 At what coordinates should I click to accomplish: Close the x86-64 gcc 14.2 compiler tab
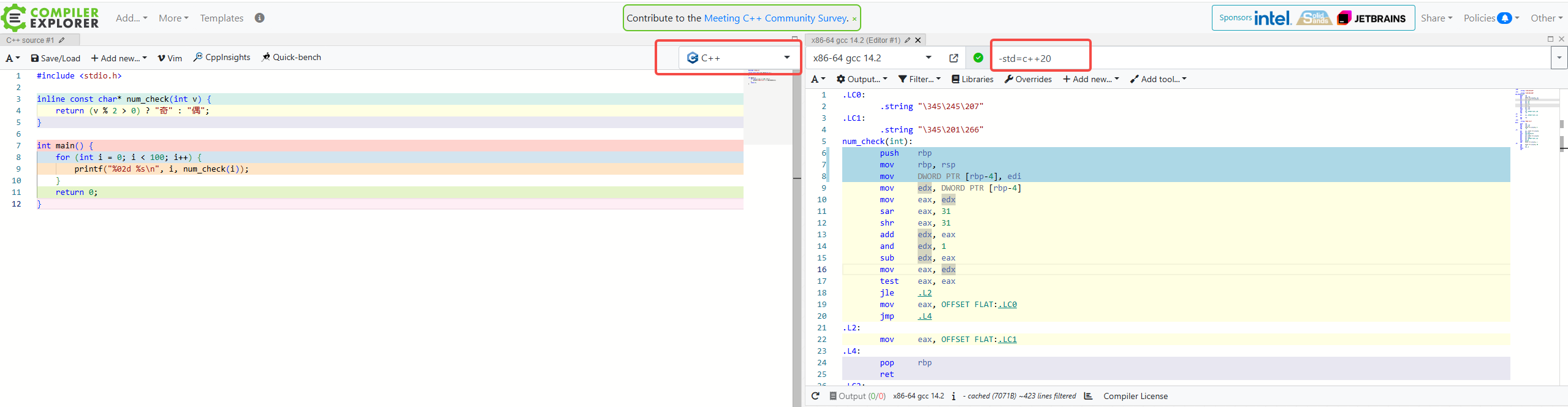click(x=918, y=40)
